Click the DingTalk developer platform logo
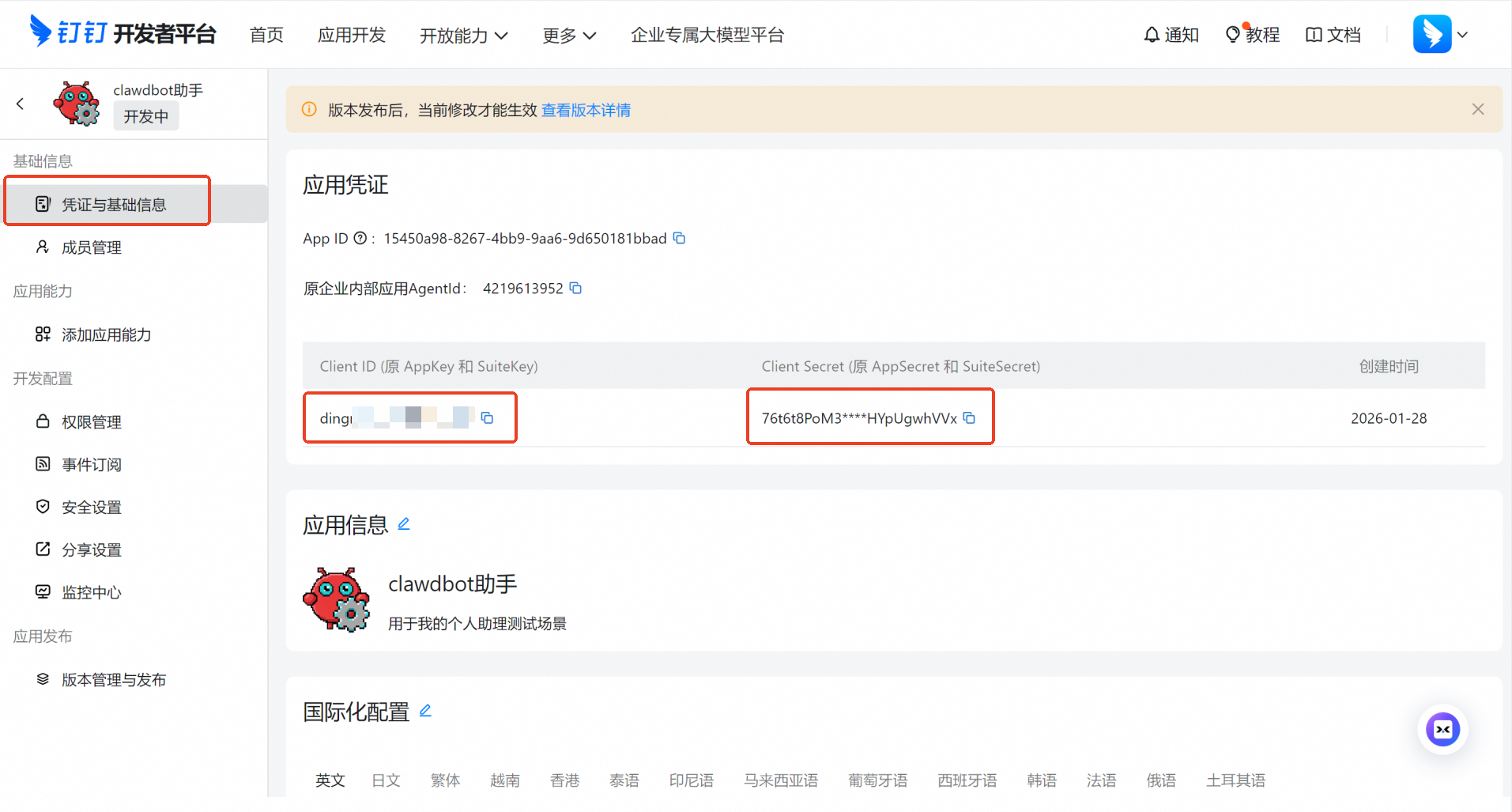1512x812 pixels. tap(123, 33)
